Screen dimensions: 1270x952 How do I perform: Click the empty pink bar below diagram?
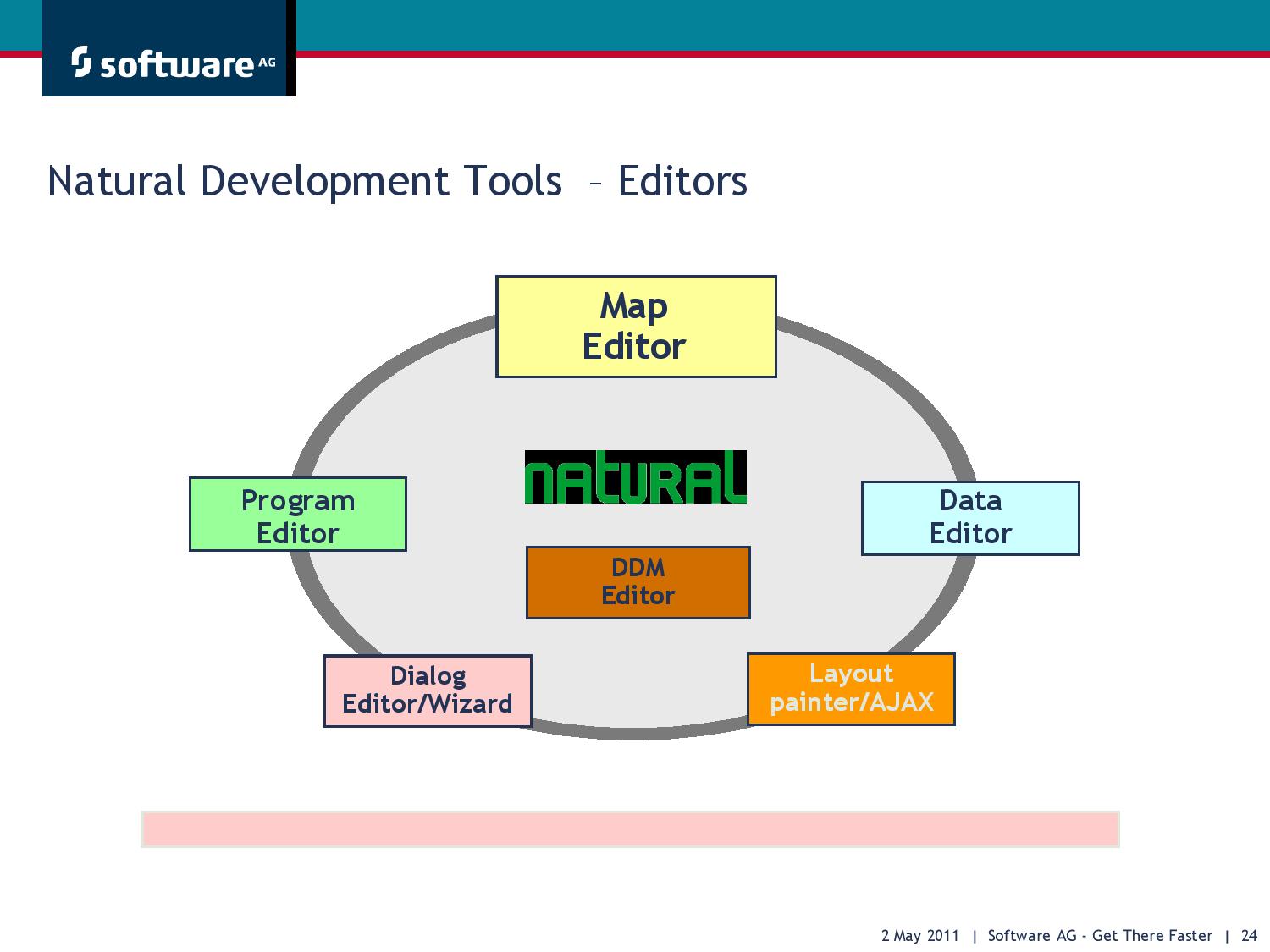[x=630, y=829]
